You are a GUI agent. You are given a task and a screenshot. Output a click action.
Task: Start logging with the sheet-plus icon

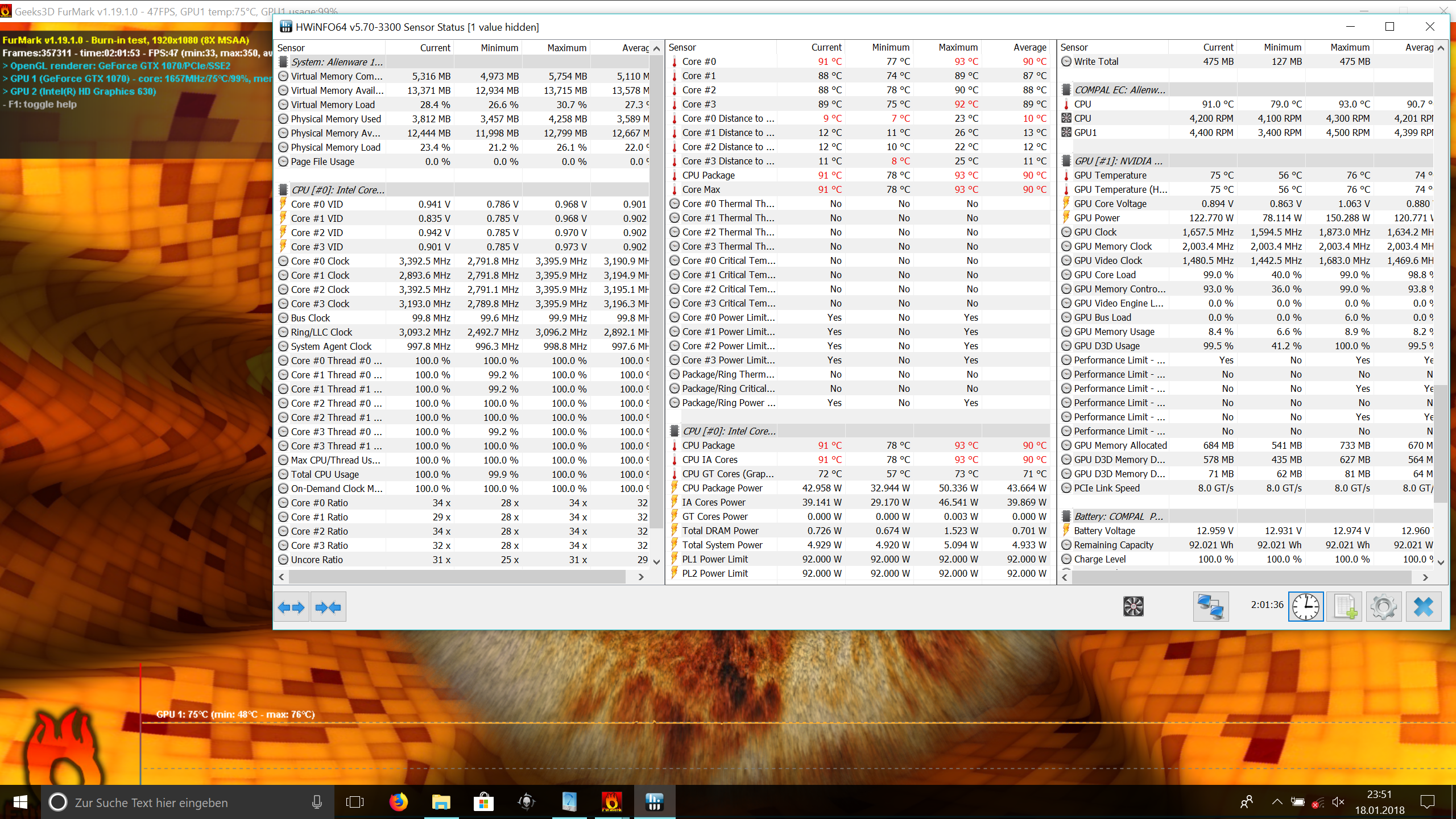click(1345, 607)
